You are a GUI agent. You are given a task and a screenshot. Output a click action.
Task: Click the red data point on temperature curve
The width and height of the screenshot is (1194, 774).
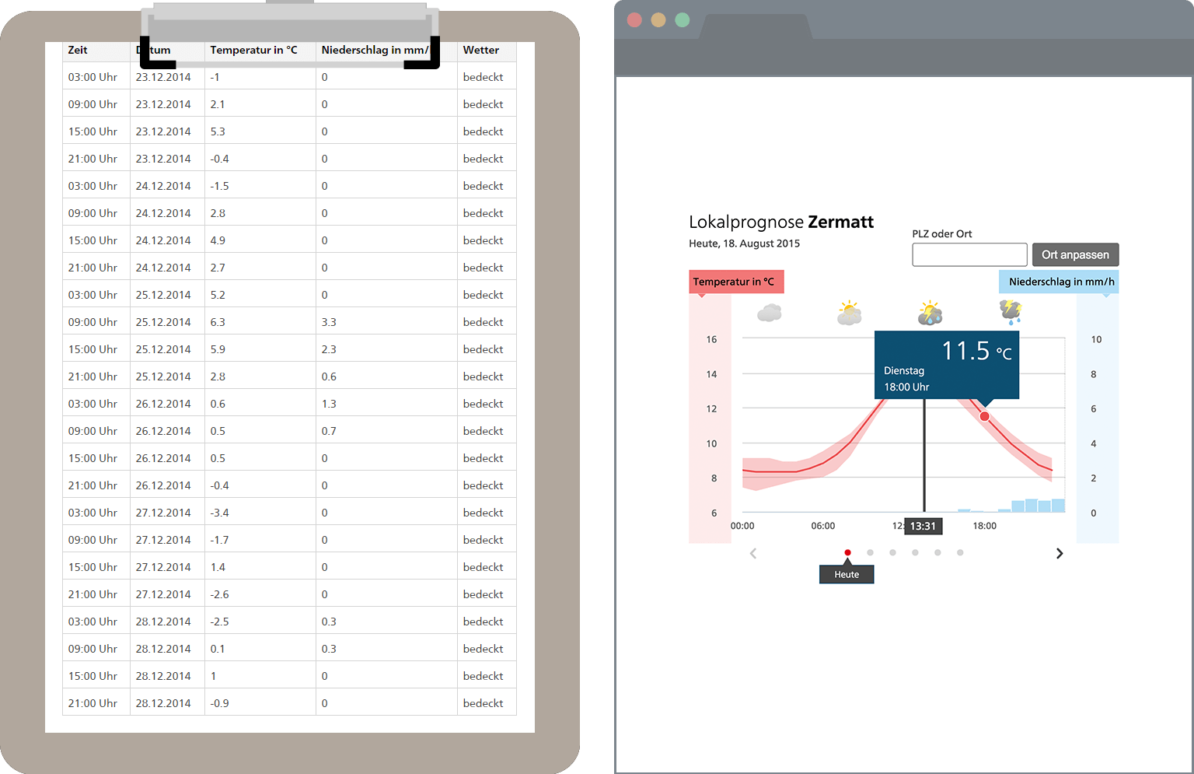[984, 416]
